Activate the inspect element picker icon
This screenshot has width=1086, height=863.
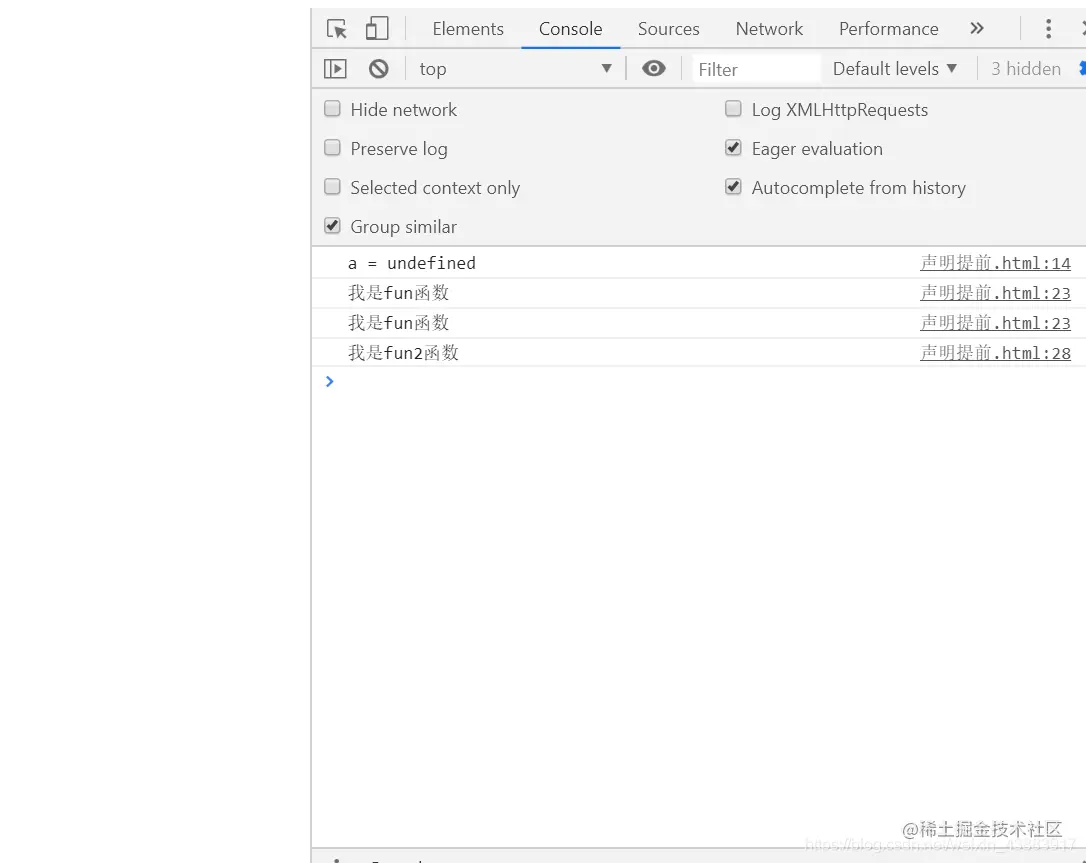tap(337, 29)
